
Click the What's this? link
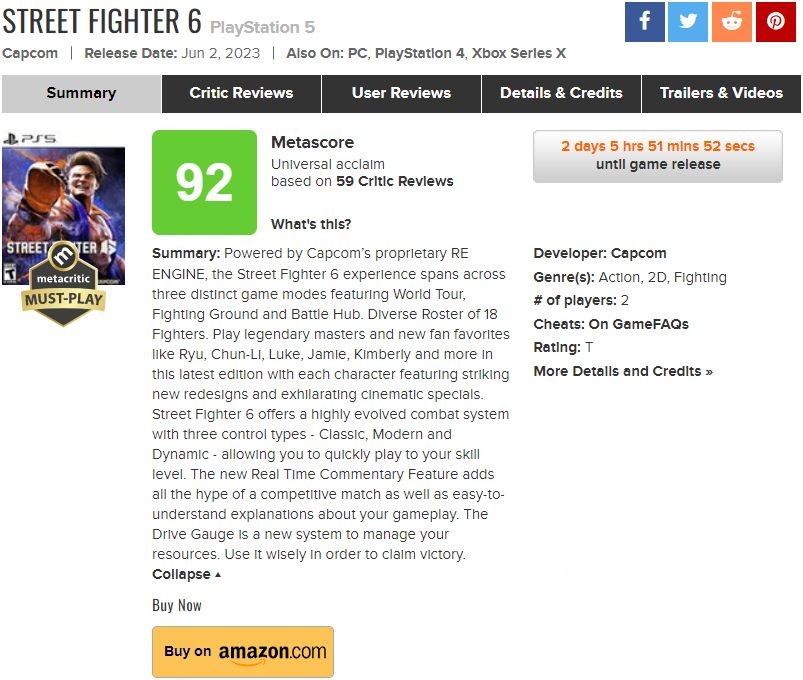(x=311, y=224)
